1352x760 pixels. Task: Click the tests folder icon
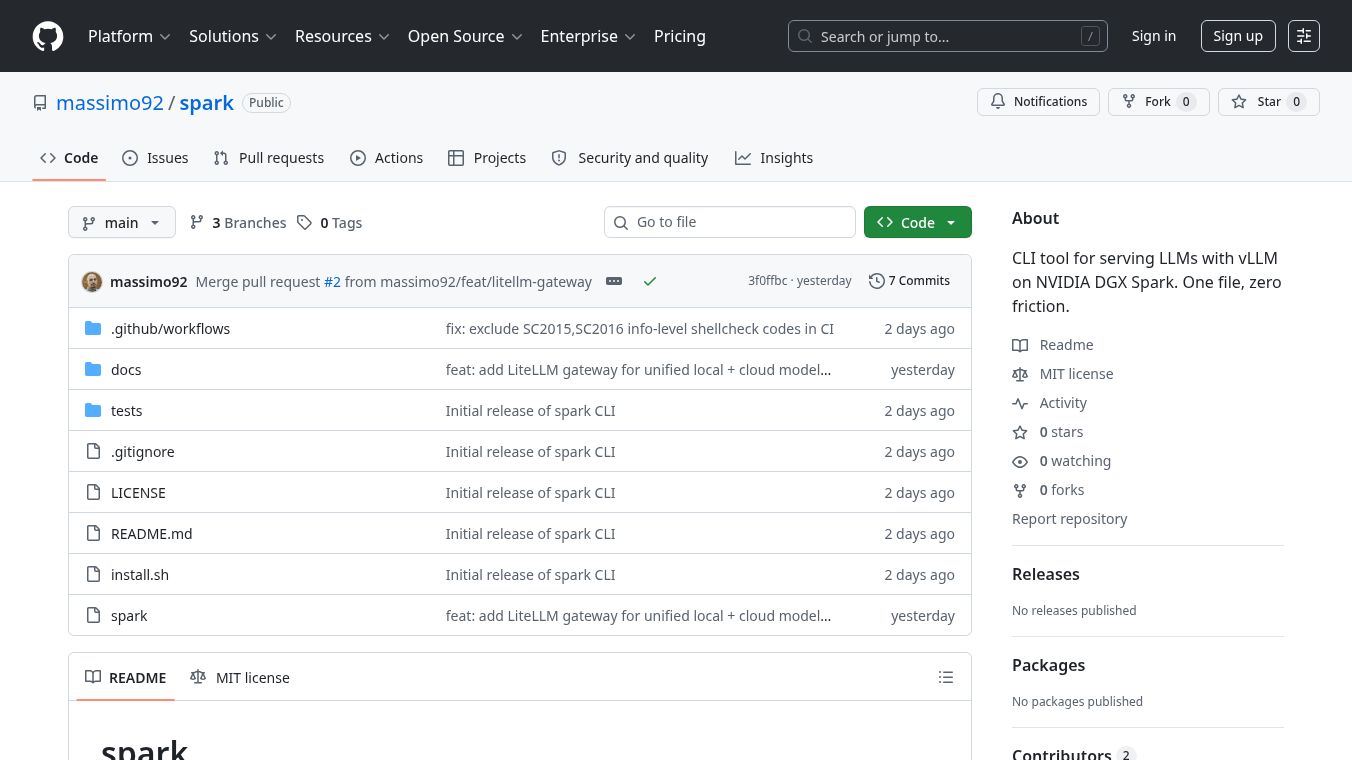[x=93, y=410]
